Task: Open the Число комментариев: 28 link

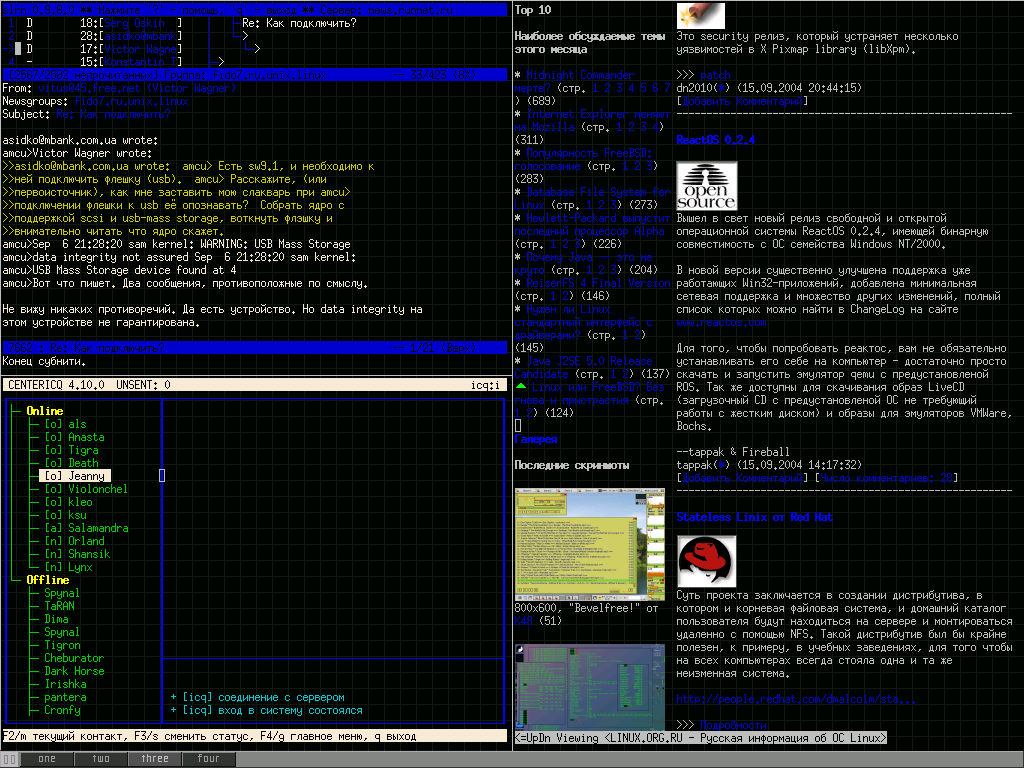Action: 886,478
